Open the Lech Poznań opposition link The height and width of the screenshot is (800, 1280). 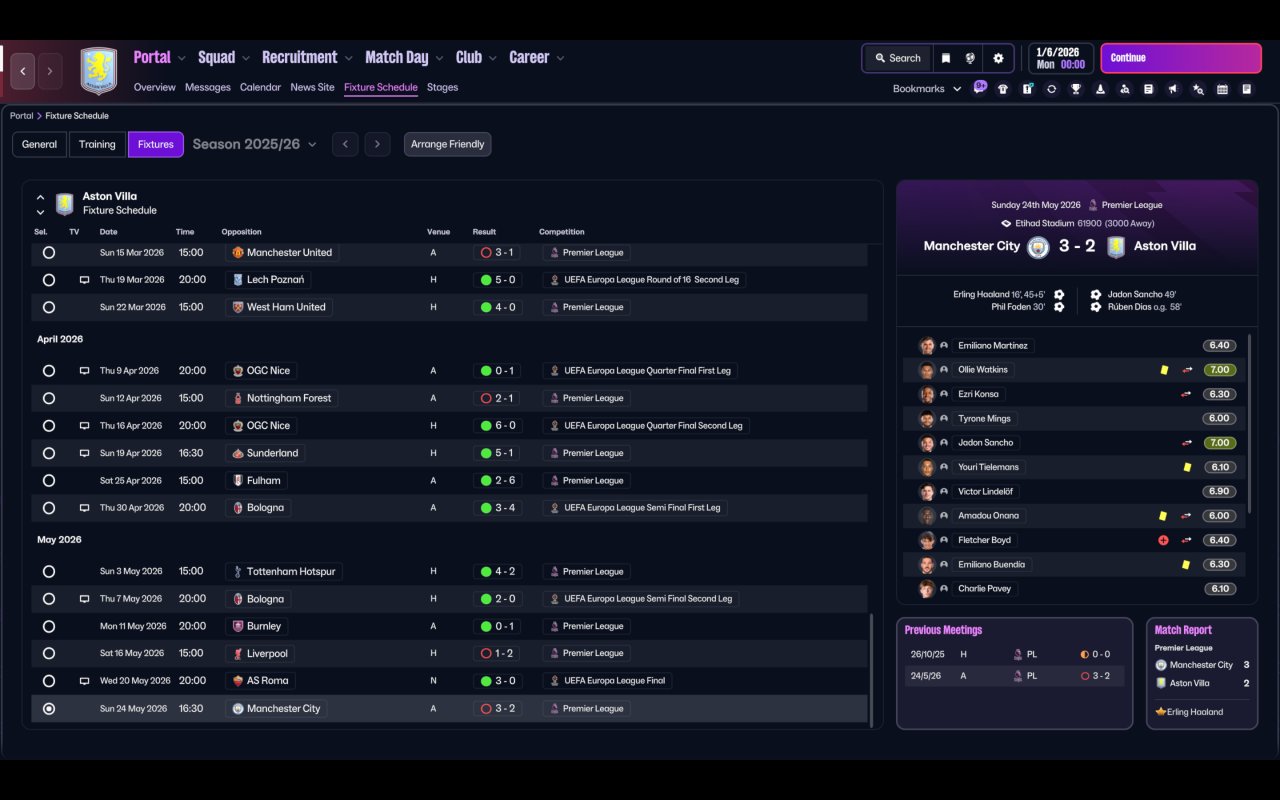tap(268, 280)
